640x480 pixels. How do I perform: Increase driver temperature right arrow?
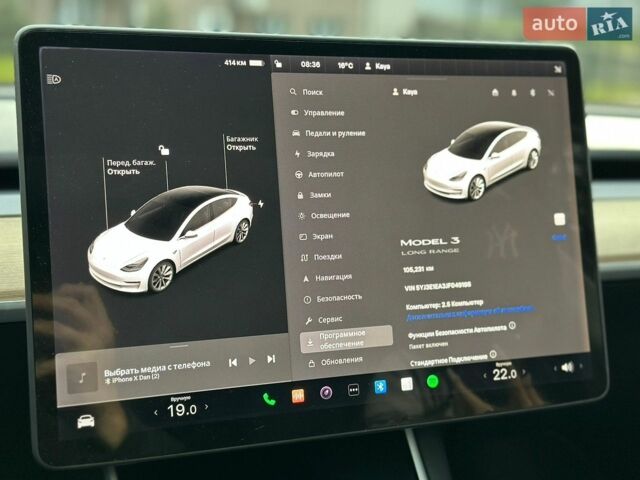(207, 407)
